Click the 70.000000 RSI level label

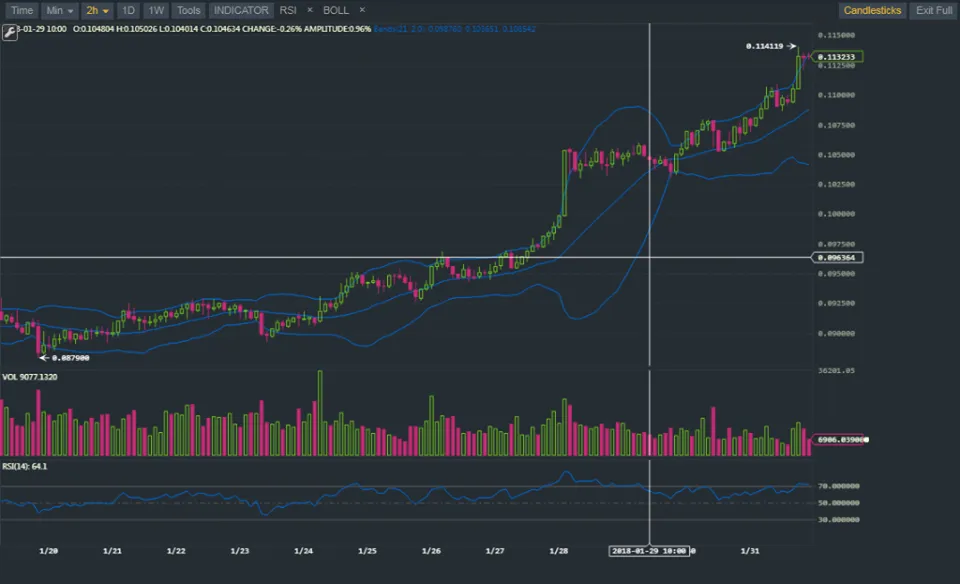839,486
